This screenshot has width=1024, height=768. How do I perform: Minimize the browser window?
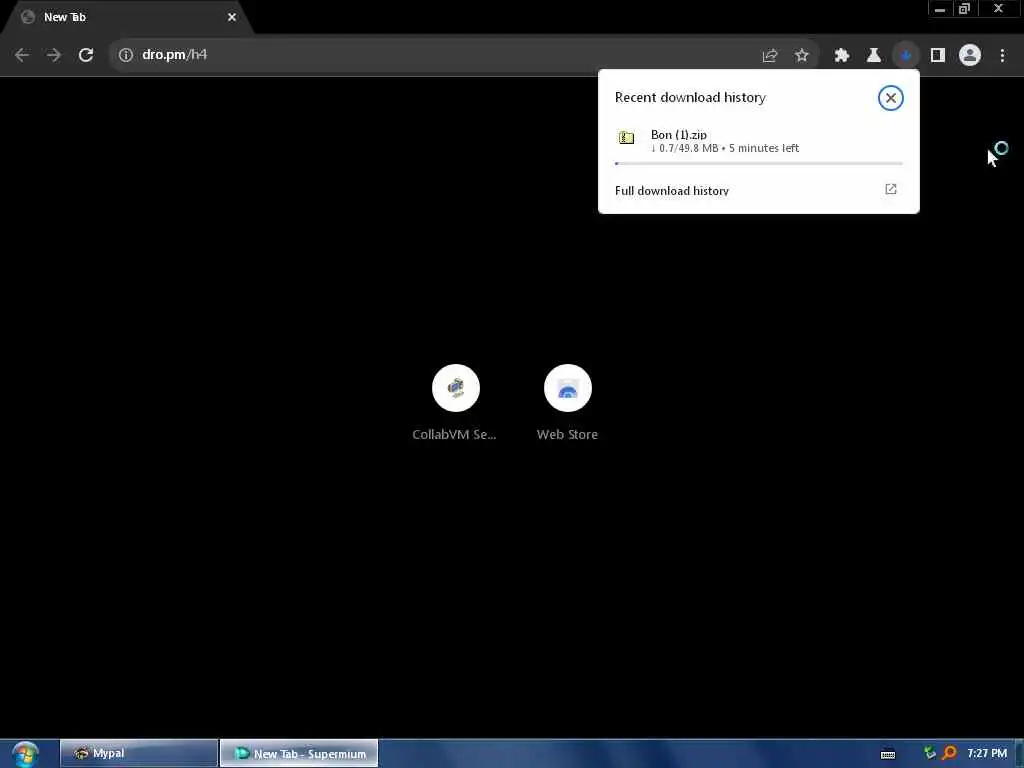(x=940, y=9)
